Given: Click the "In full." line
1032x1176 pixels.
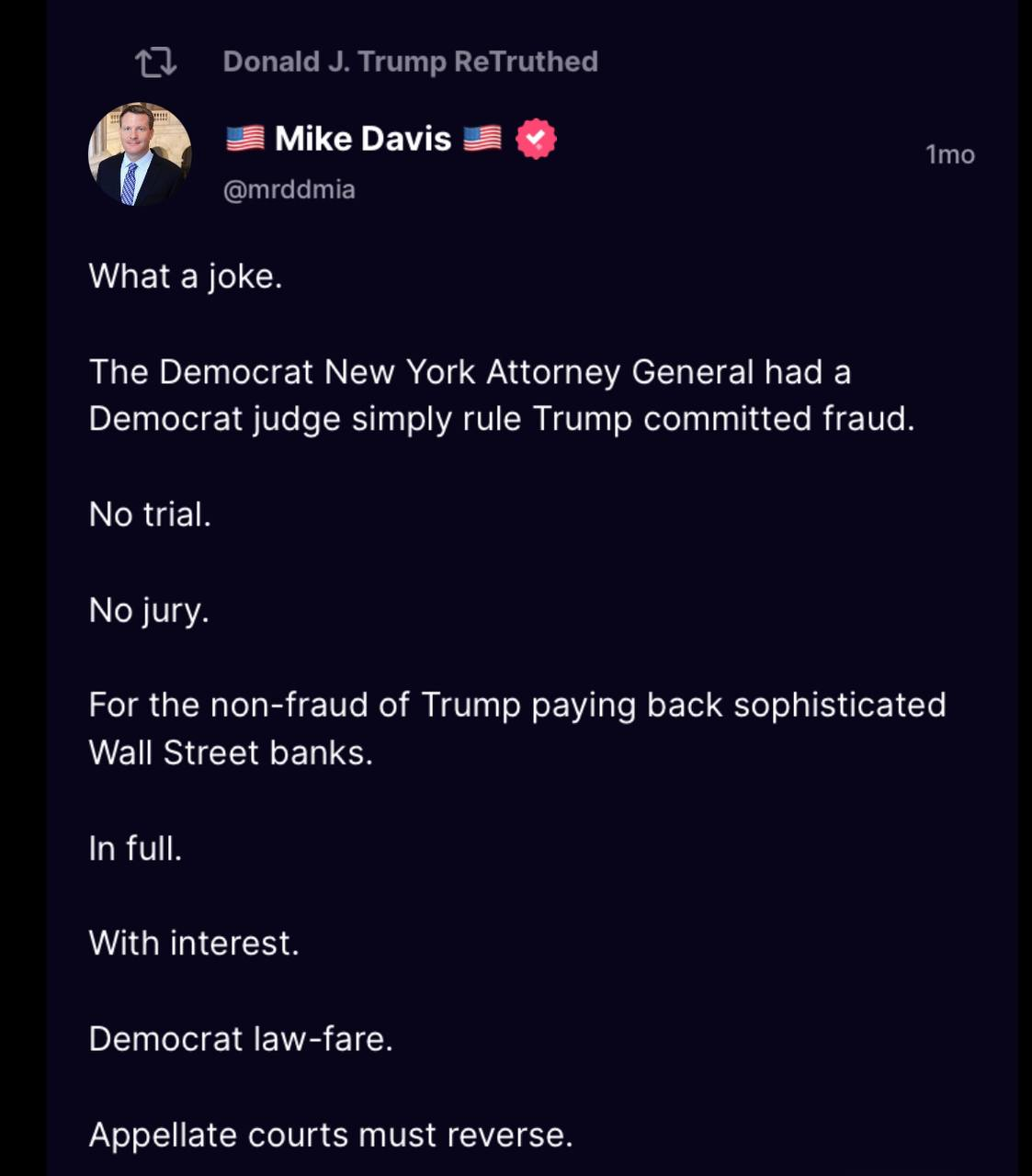Looking at the screenshot, I should click(x=135, y=848).
